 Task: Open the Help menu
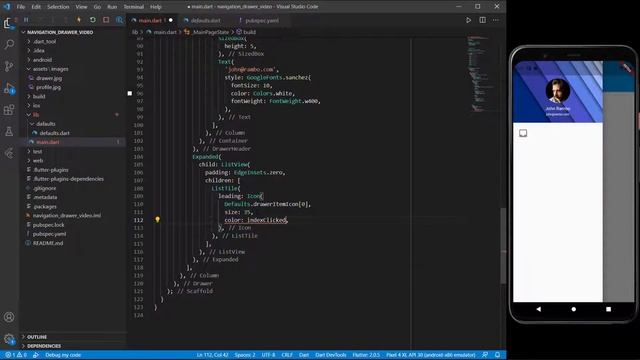[x=156, y=7]
